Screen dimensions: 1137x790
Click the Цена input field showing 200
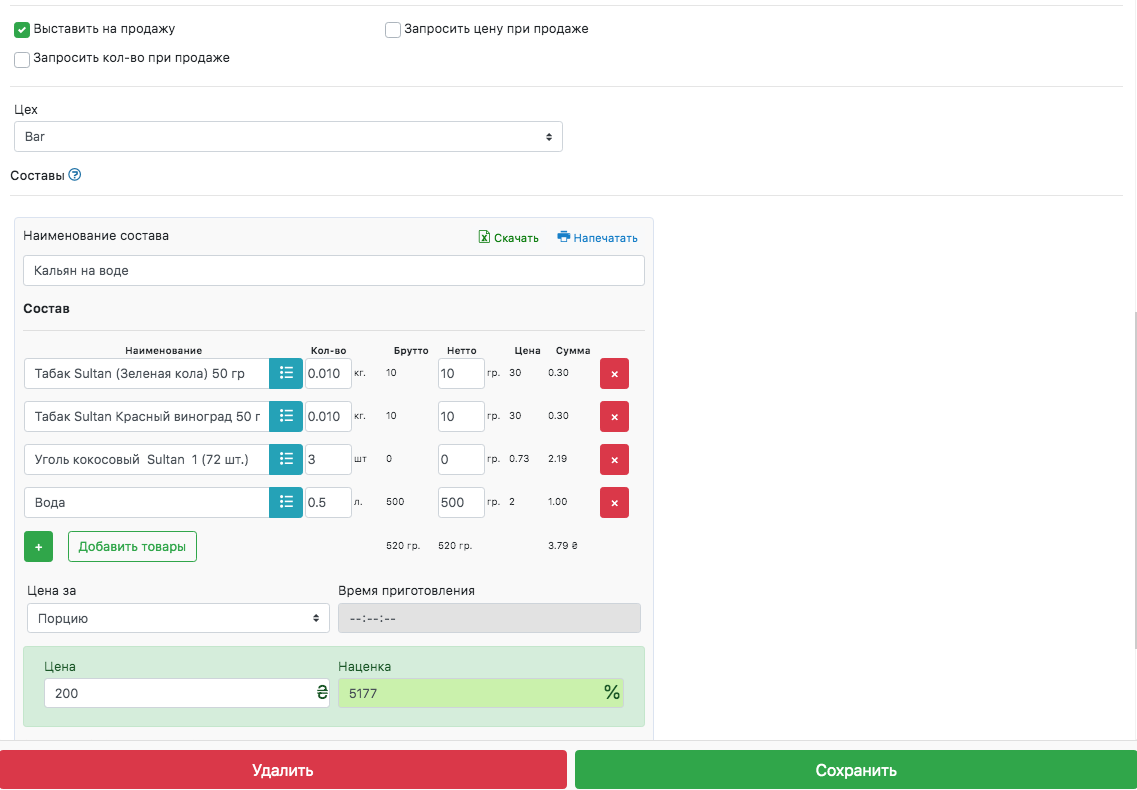[178, 693]
